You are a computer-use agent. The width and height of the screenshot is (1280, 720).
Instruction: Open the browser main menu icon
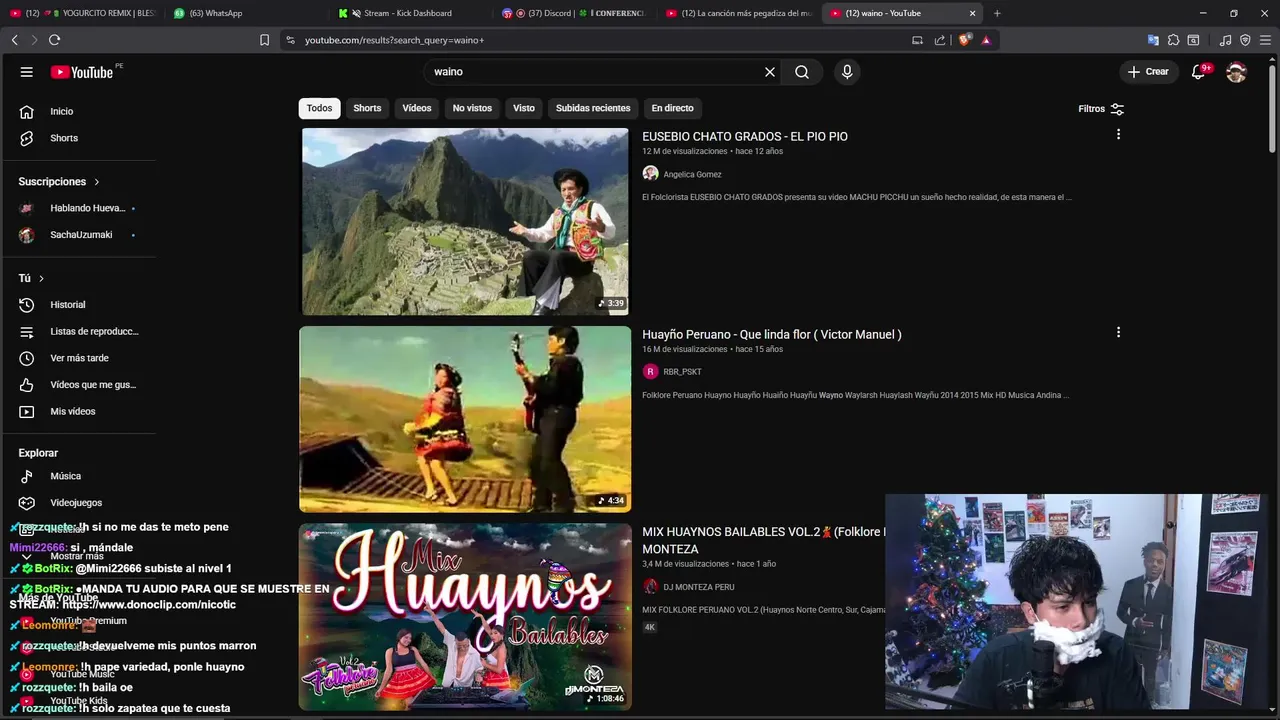pos(1265,40)
